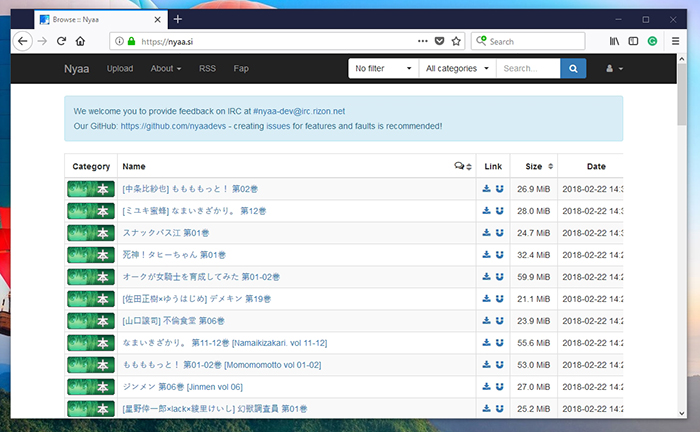This screenshot has height=432, width=700.
Task: Click the Nyaa brand link
Action: (x=76, y=69)
